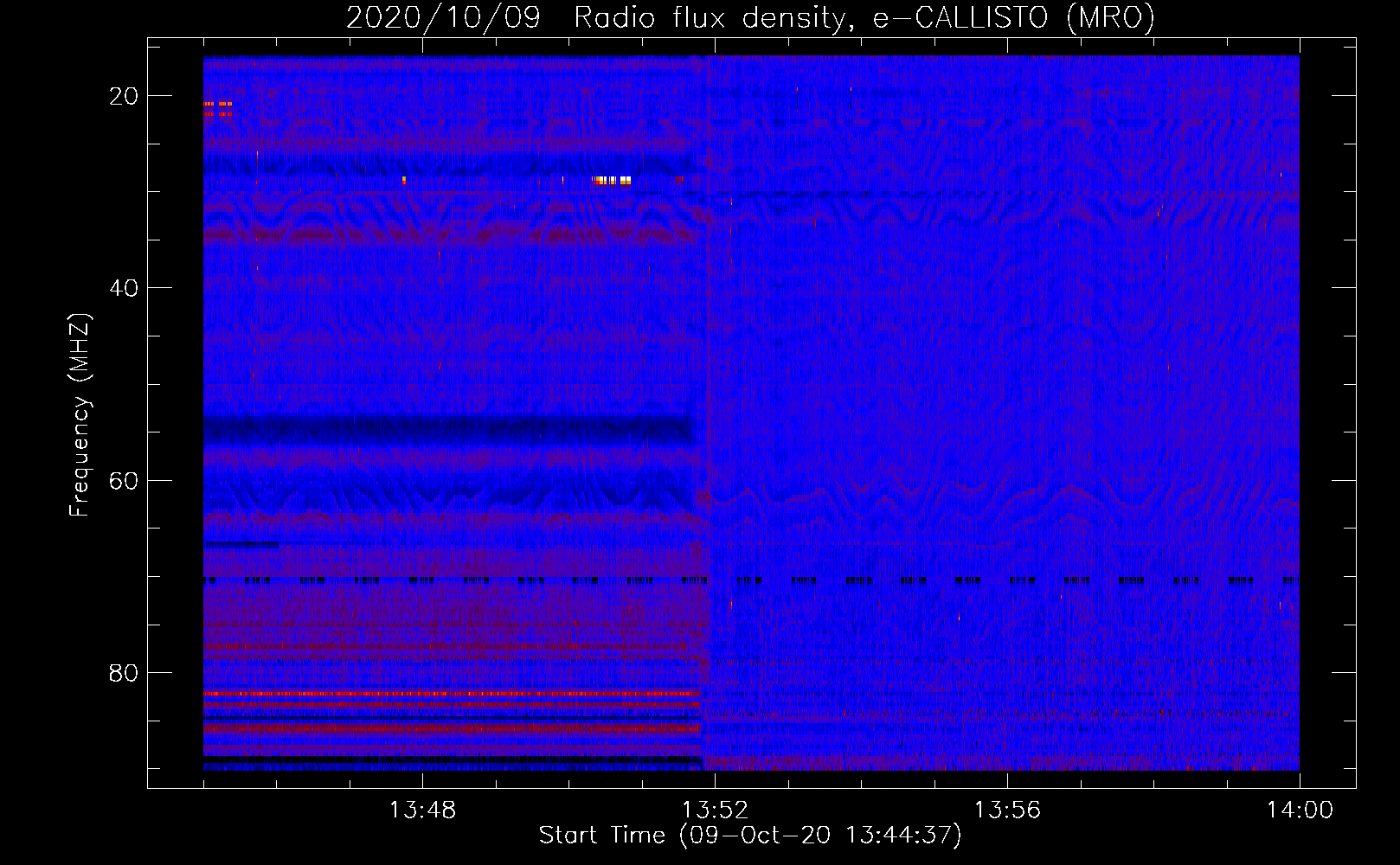The image size is (1400, 865).
Task: Click the 40 MHz frequency tick label
Action: click(124, 288)
